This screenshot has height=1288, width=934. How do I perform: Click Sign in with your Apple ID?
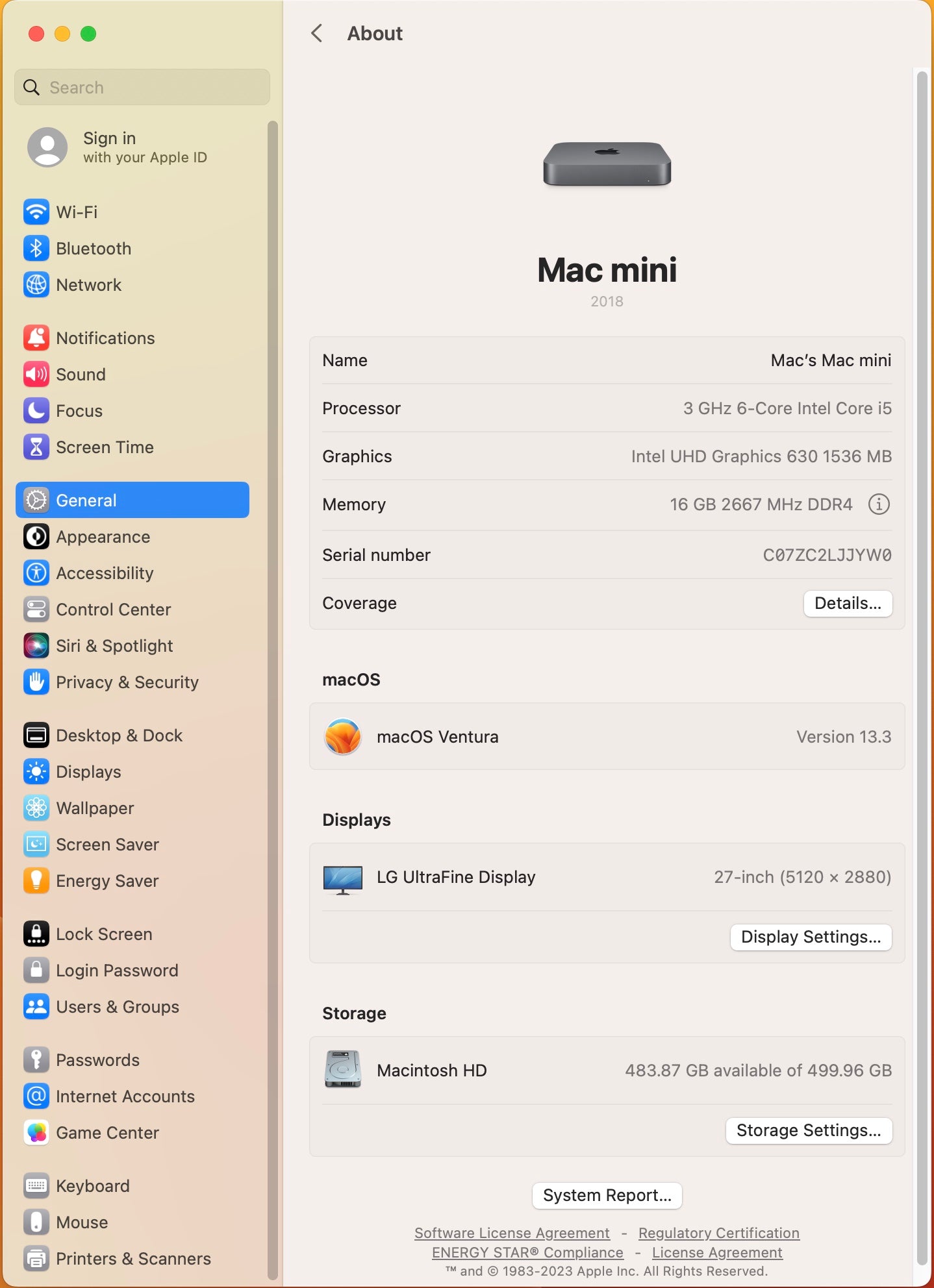[118, 147]
